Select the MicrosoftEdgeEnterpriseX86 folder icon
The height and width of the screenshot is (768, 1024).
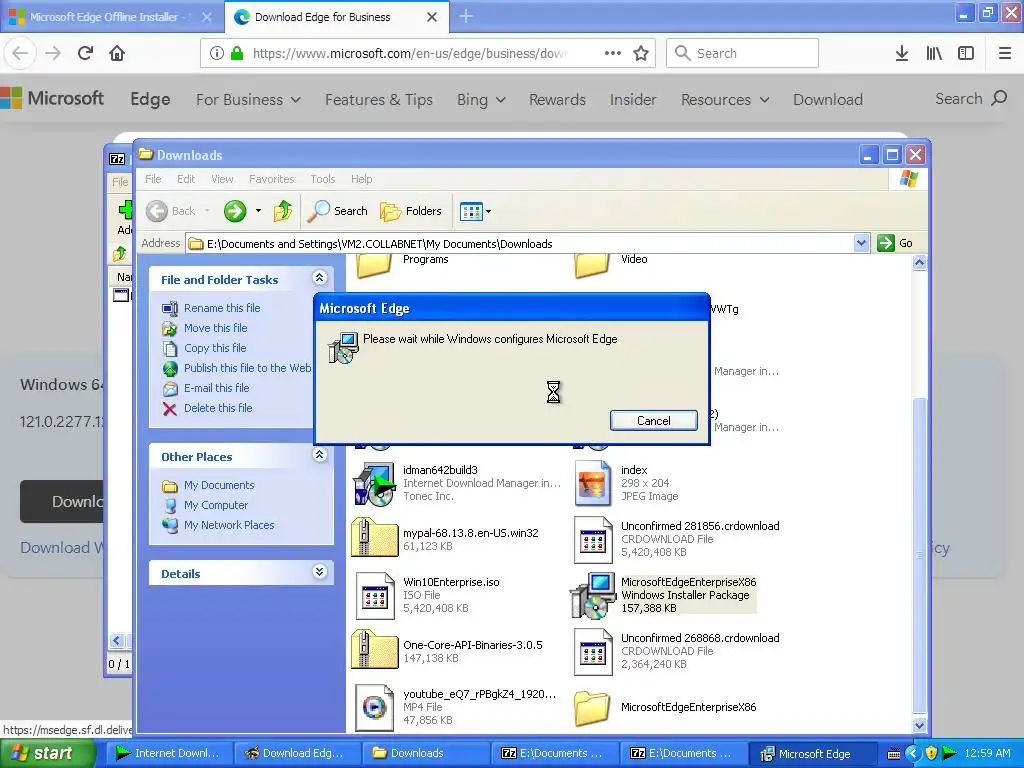[592, 708]
